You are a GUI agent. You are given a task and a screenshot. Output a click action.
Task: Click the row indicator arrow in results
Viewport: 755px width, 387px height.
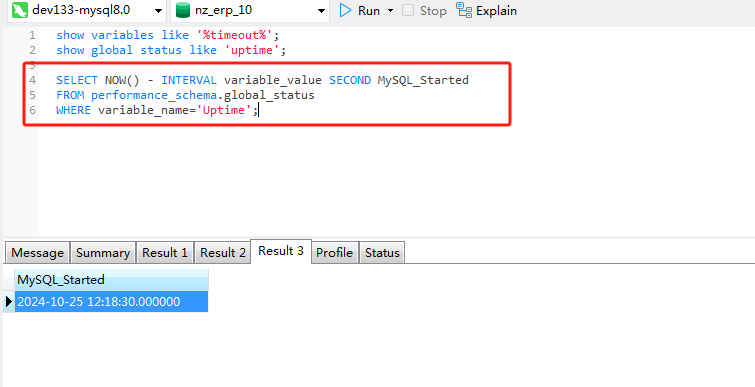[9, 302]
